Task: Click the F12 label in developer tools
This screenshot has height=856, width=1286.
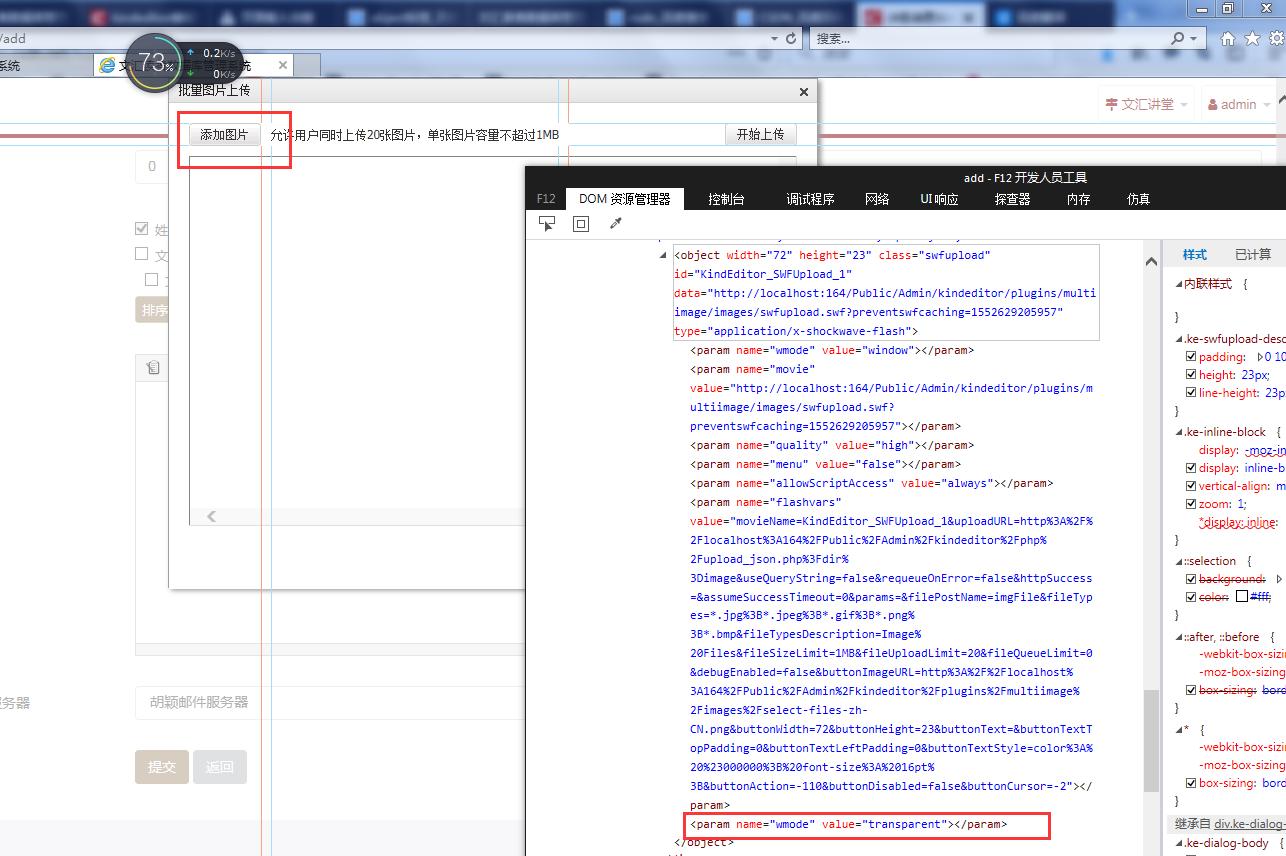Action: pyautogui.click(x=545, y=199)
